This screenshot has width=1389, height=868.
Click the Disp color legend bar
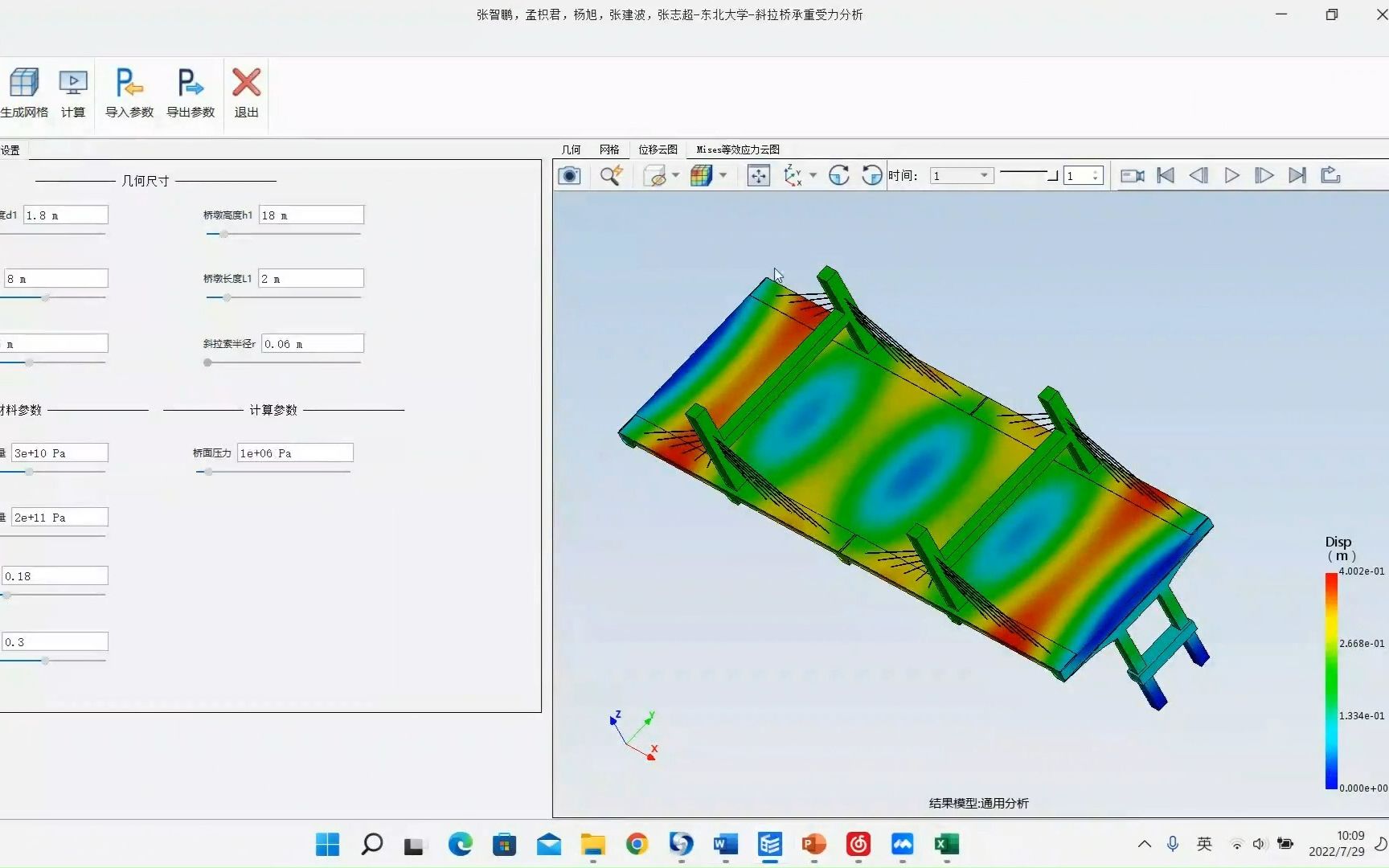pos(1331,681)
